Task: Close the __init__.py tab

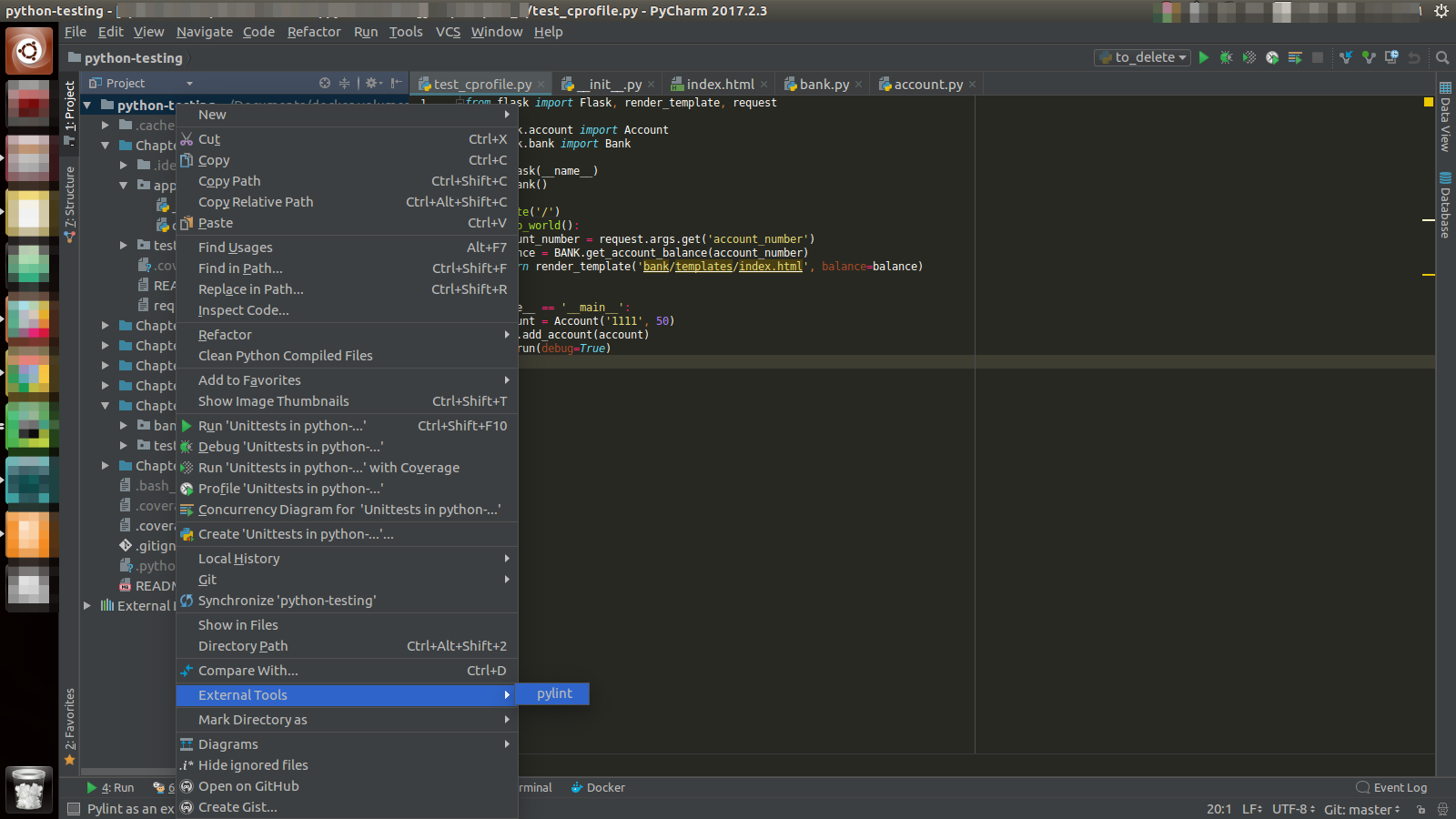Action: [651, 85]
